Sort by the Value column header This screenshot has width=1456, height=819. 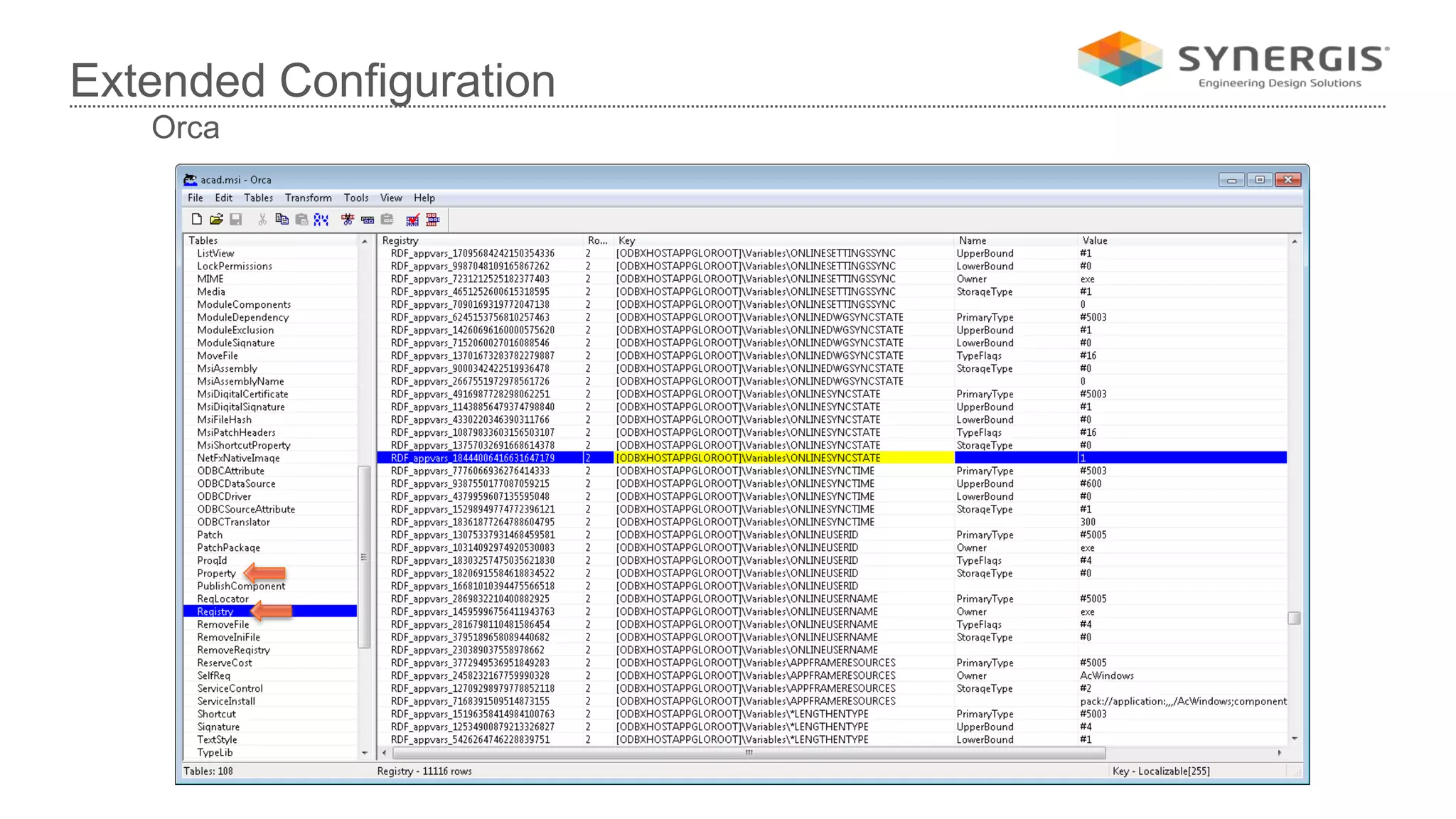(1095, 241)
